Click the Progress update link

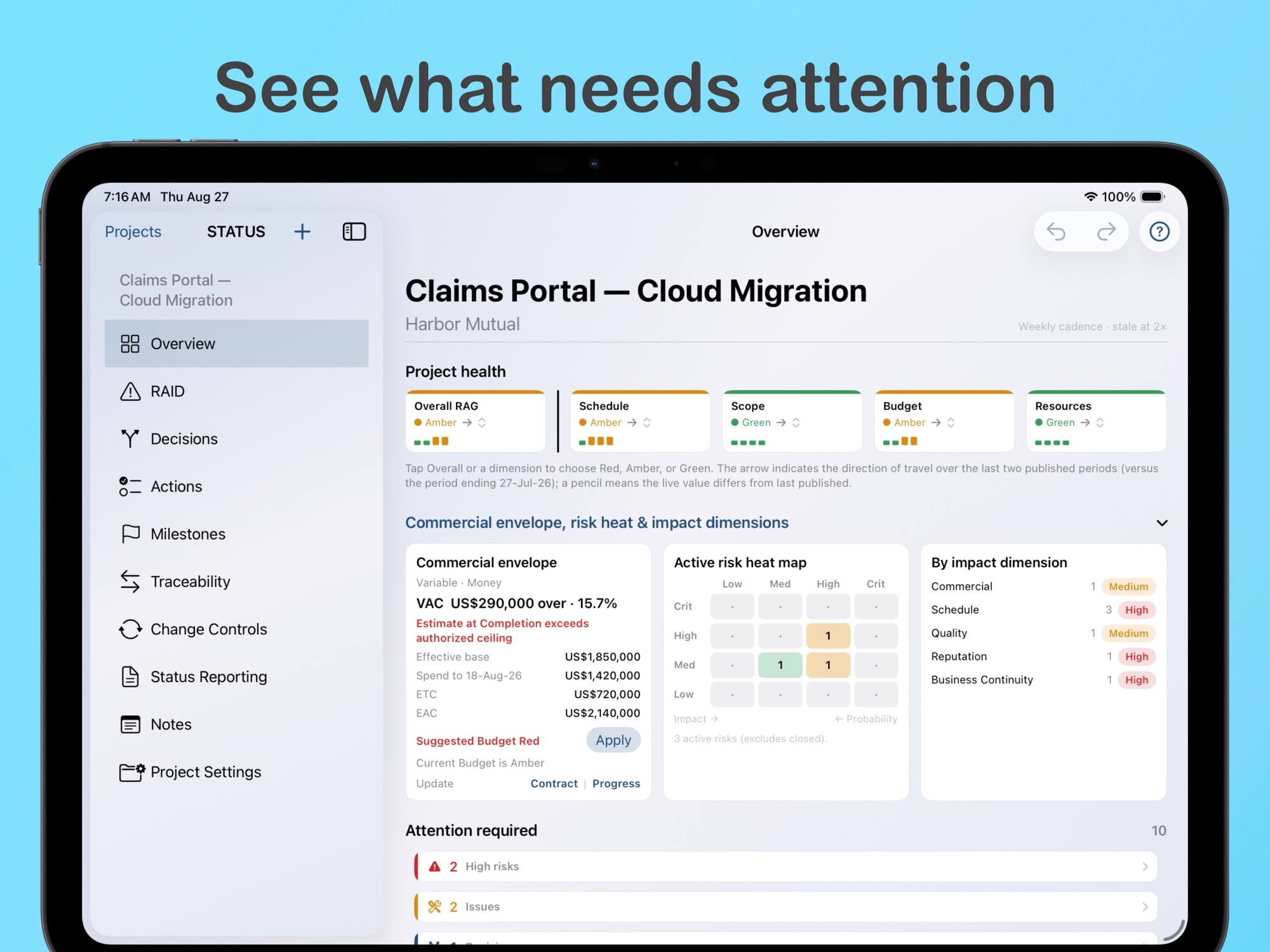coord(616,784)
